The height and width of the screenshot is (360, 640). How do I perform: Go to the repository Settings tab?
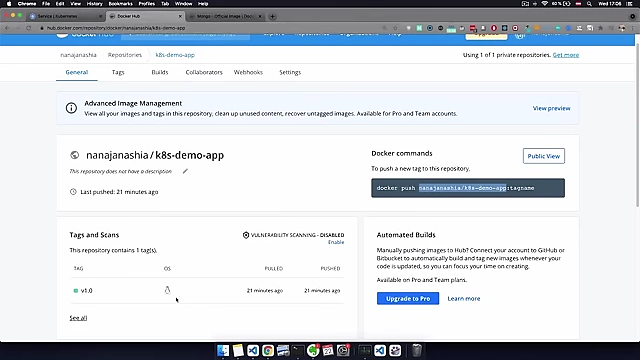point(290,72)
